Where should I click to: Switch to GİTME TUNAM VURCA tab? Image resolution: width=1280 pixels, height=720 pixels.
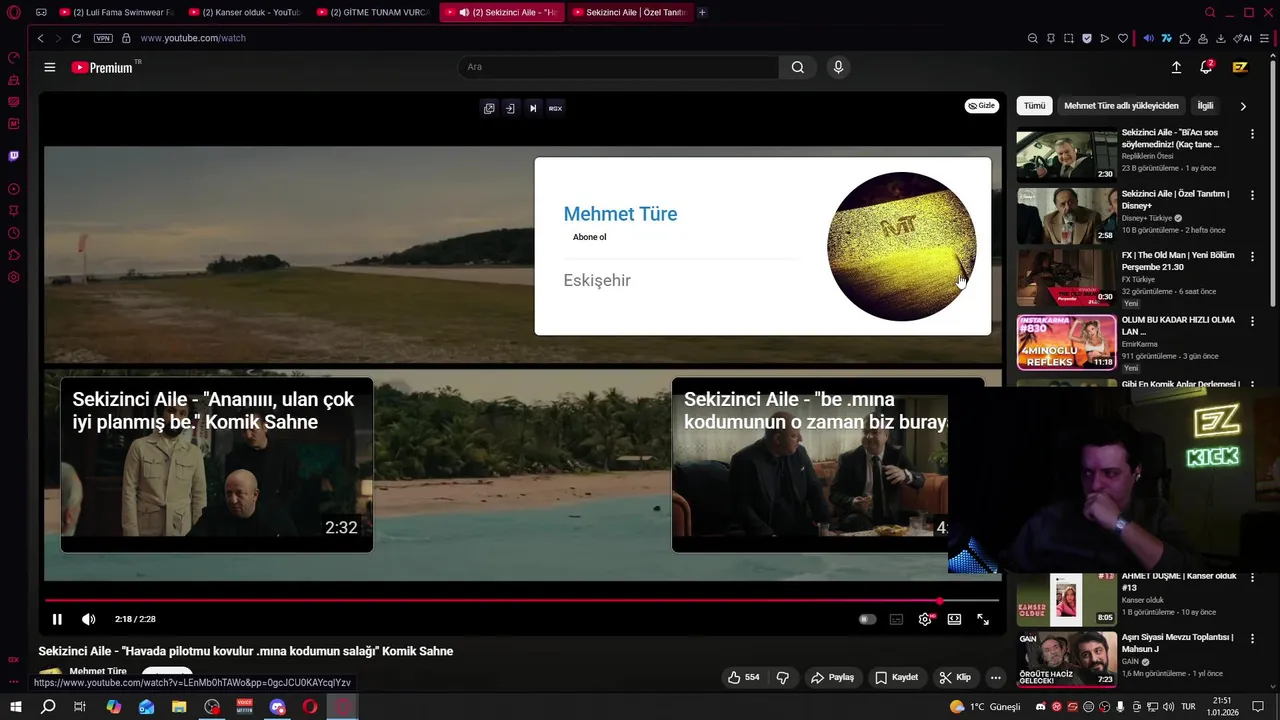coord(373,13)
